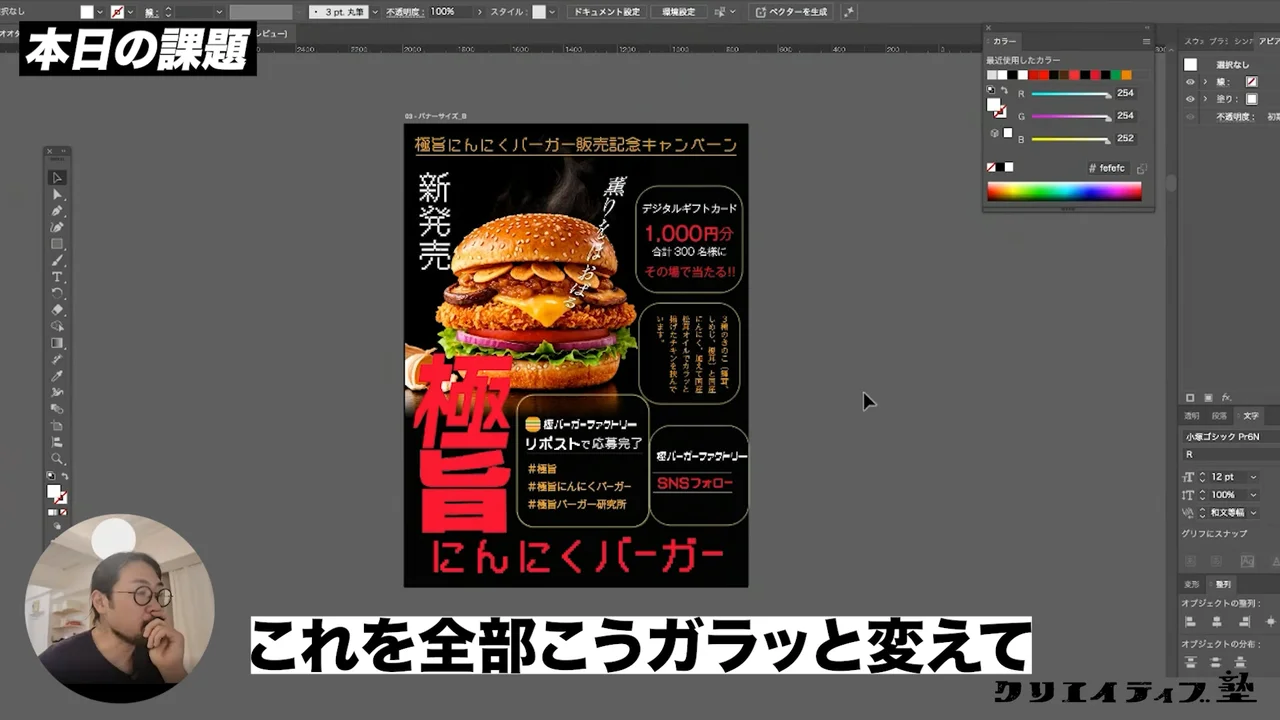Open the 3 pt. 丸筆 brush dropdown
Viewport: 1280px width, 720px height.
(x=375, y=12)
